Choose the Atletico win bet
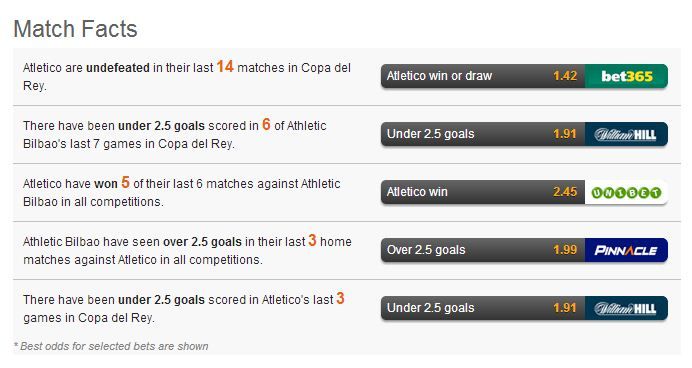Screen dimensions: 692x368 click(483, 192)
